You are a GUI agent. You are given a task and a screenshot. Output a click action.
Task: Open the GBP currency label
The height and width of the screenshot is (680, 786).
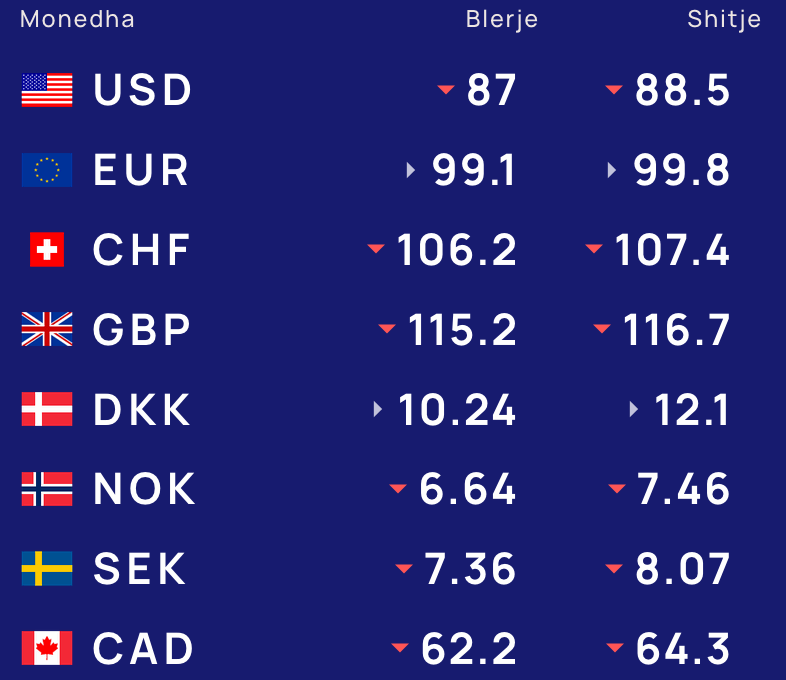(x=142, y=330)
